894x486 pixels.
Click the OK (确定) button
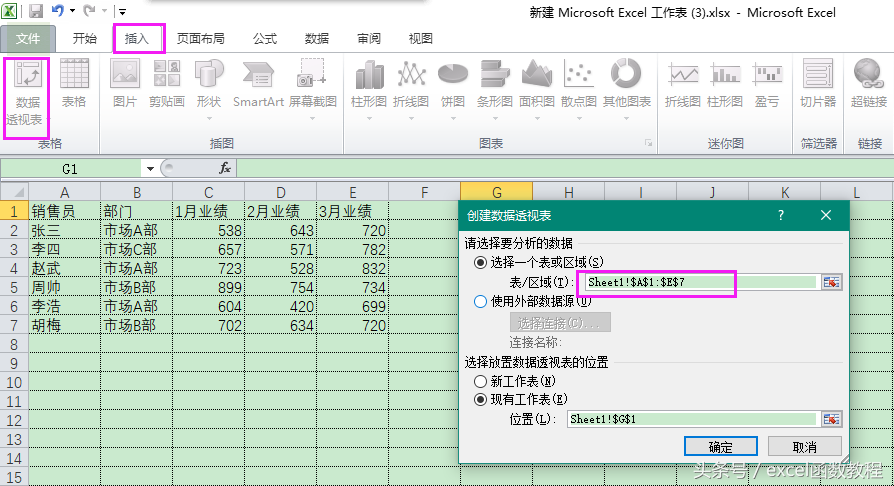pos(721,447)
